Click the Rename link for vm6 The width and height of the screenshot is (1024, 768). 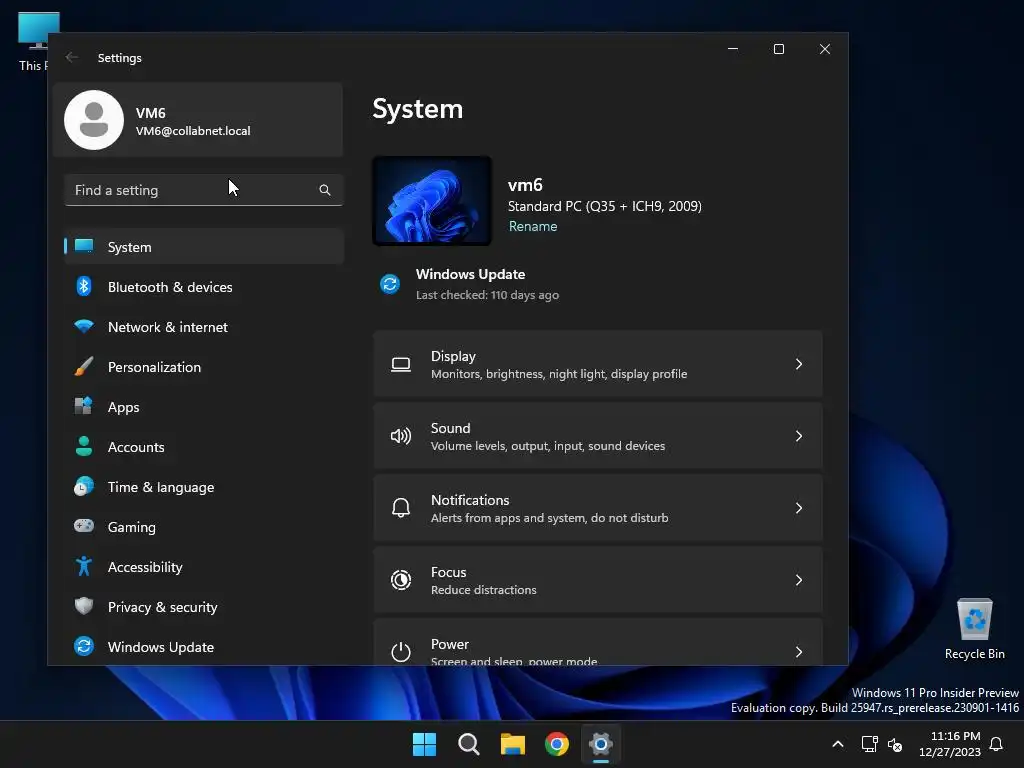pos(533,226)
